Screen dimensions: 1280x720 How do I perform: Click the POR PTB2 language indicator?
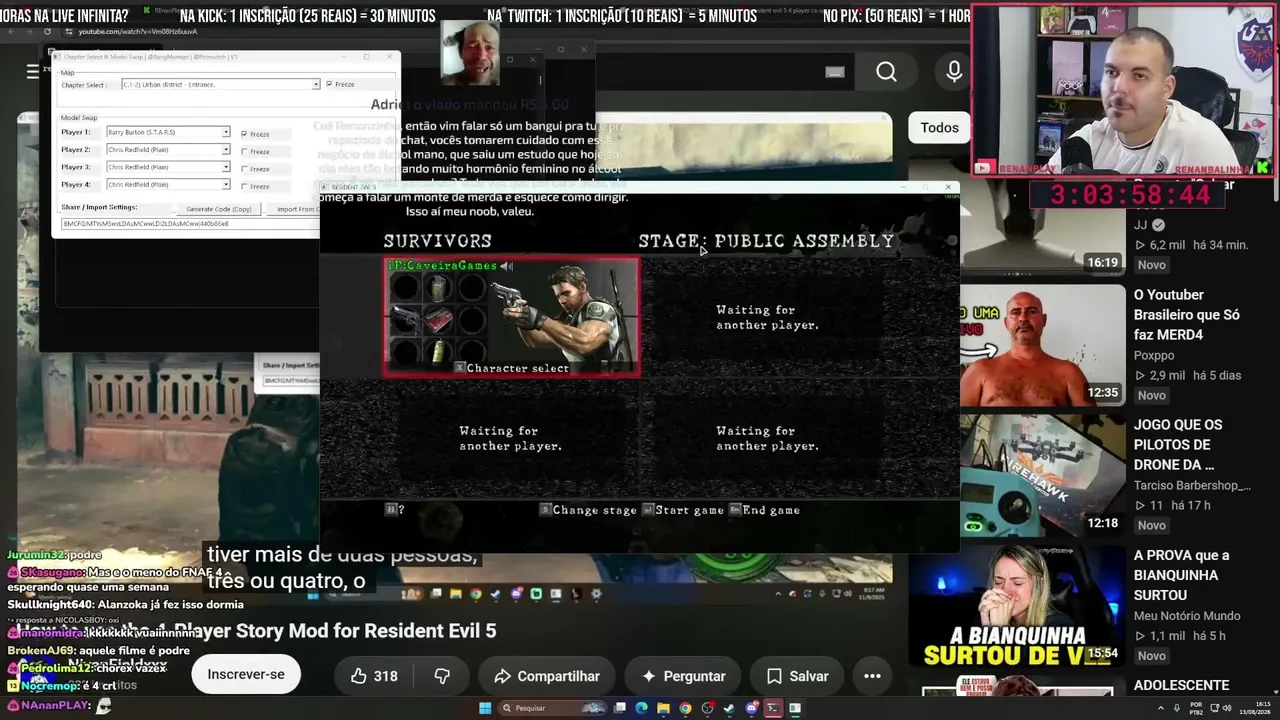tap(1195, 708)
